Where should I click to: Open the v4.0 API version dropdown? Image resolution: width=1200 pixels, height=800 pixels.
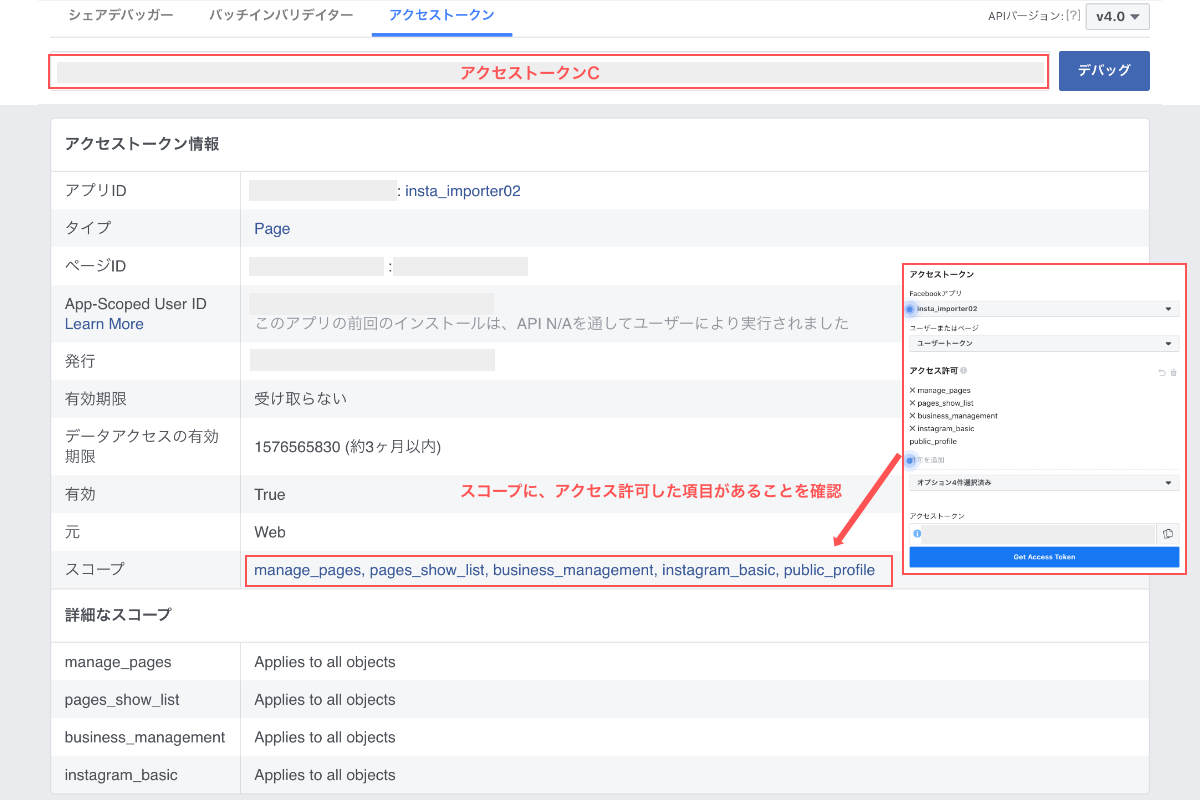[1117, 16]
